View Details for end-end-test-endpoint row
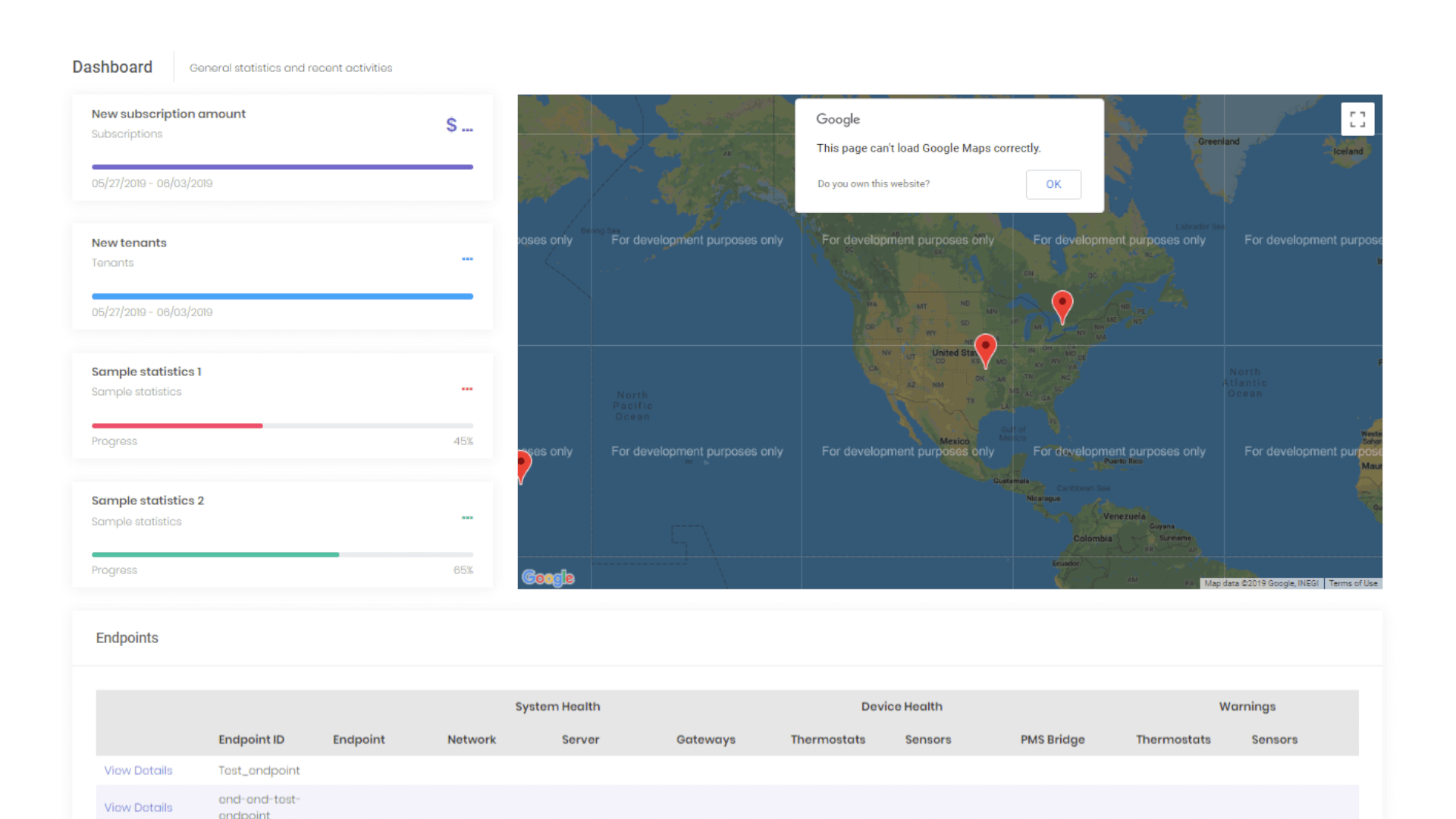 coord(138,808)
